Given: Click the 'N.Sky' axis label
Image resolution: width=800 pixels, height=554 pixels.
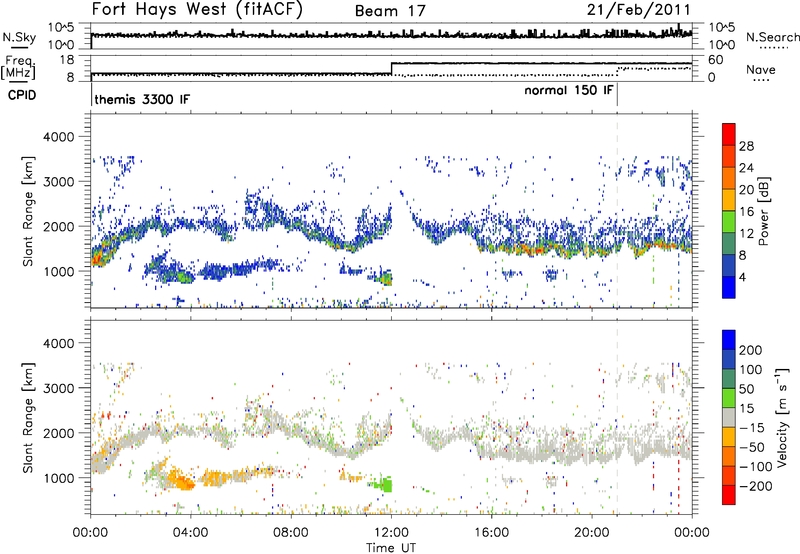Looking at the screenshot, I should 19,37.
